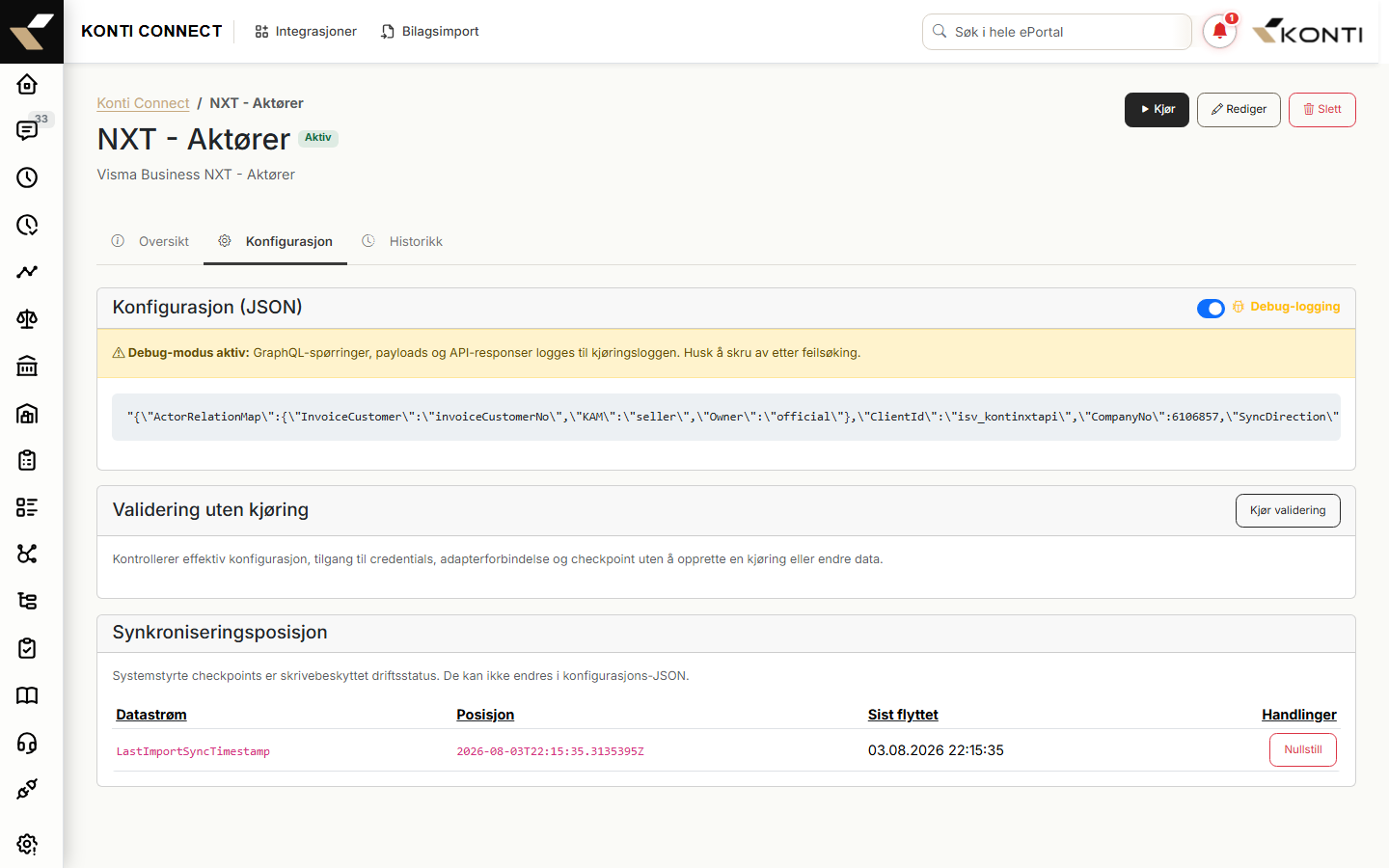Click the Datastrøm column header
The image size is (1389, 868).
151,715
